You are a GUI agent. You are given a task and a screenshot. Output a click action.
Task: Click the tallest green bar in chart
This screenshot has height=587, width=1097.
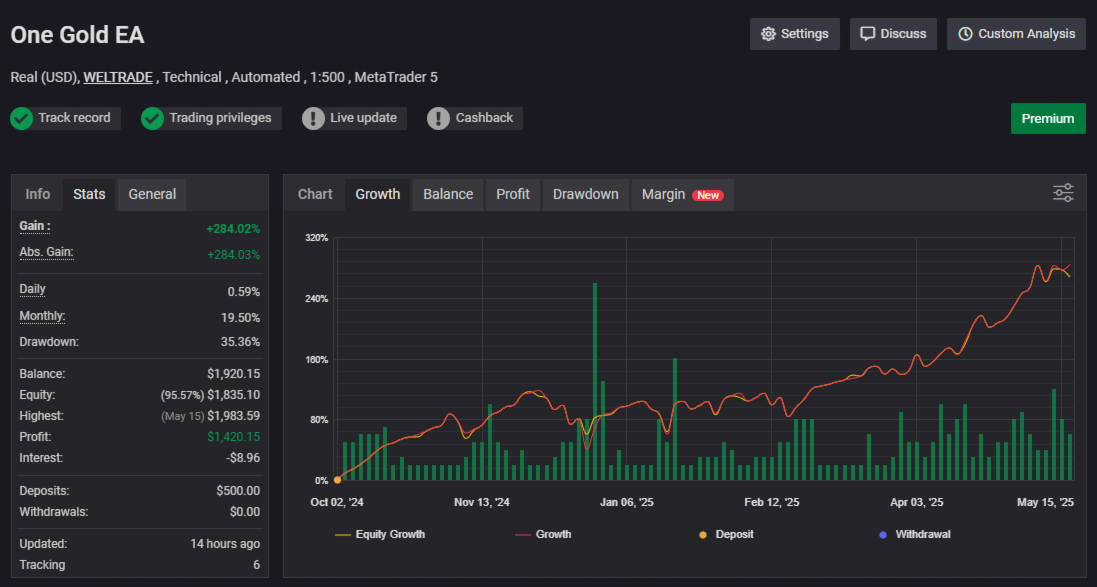595,380
